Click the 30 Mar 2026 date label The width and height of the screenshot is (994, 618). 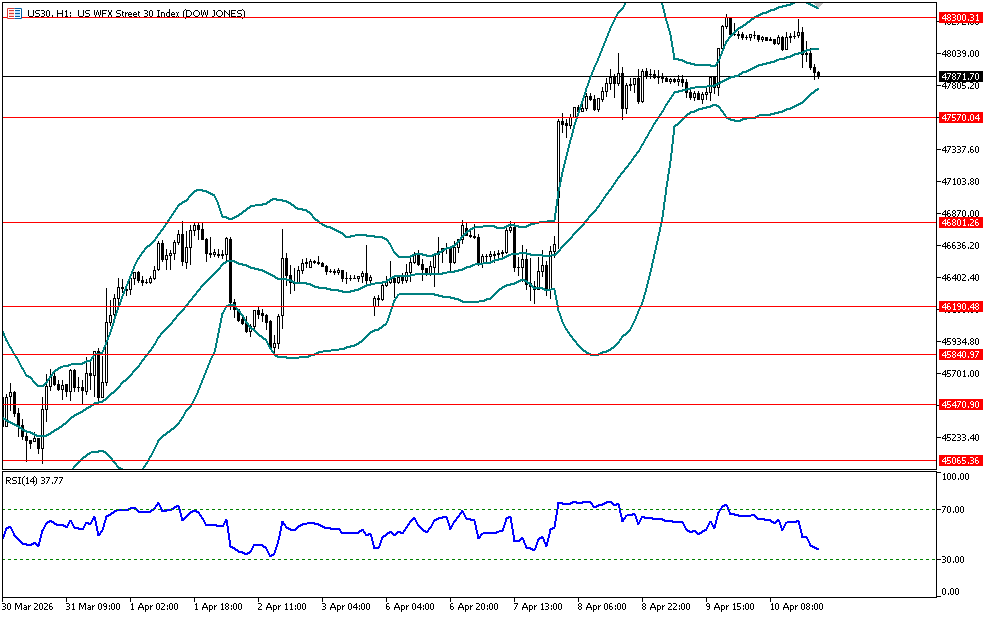28,606
